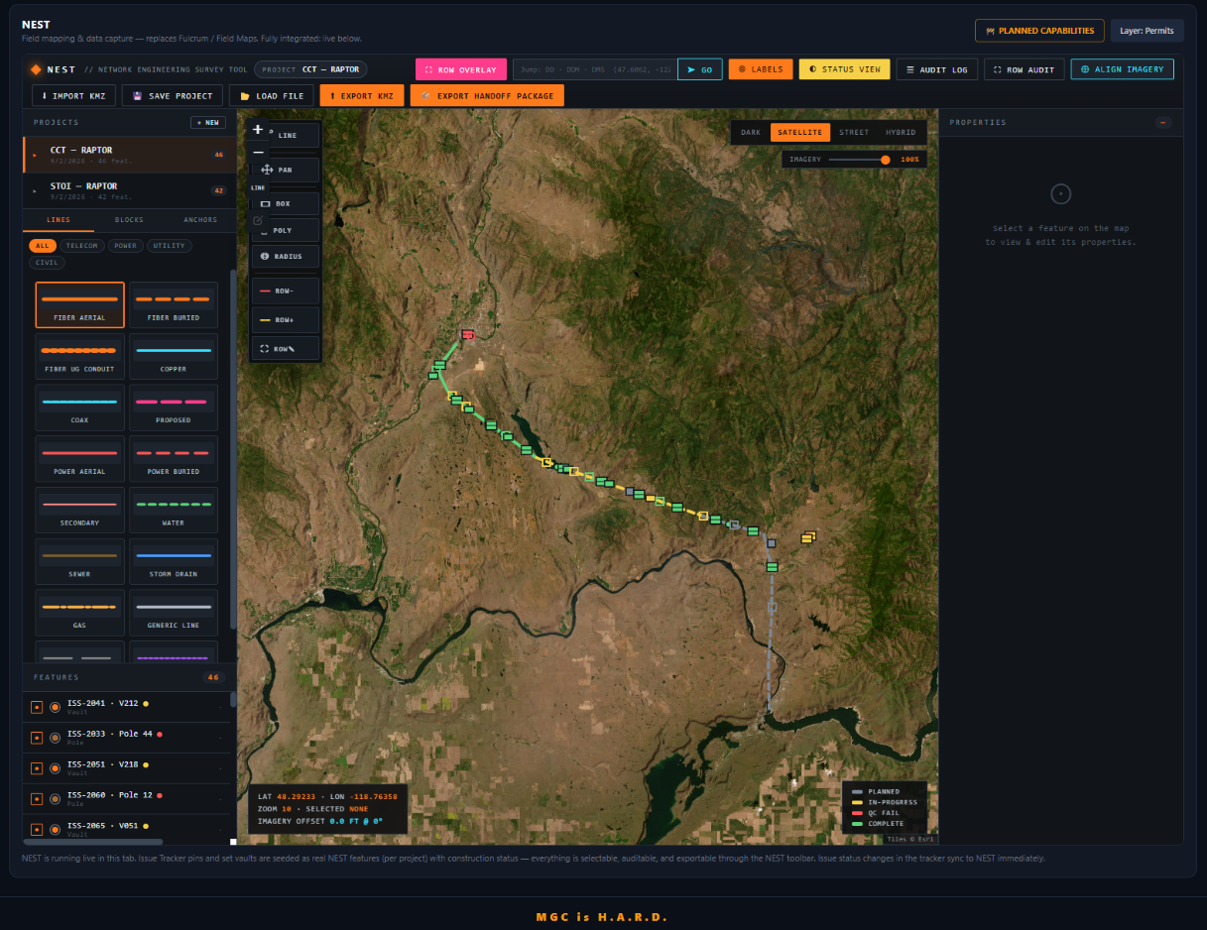Filter line types by Telecom

[82, 246]
